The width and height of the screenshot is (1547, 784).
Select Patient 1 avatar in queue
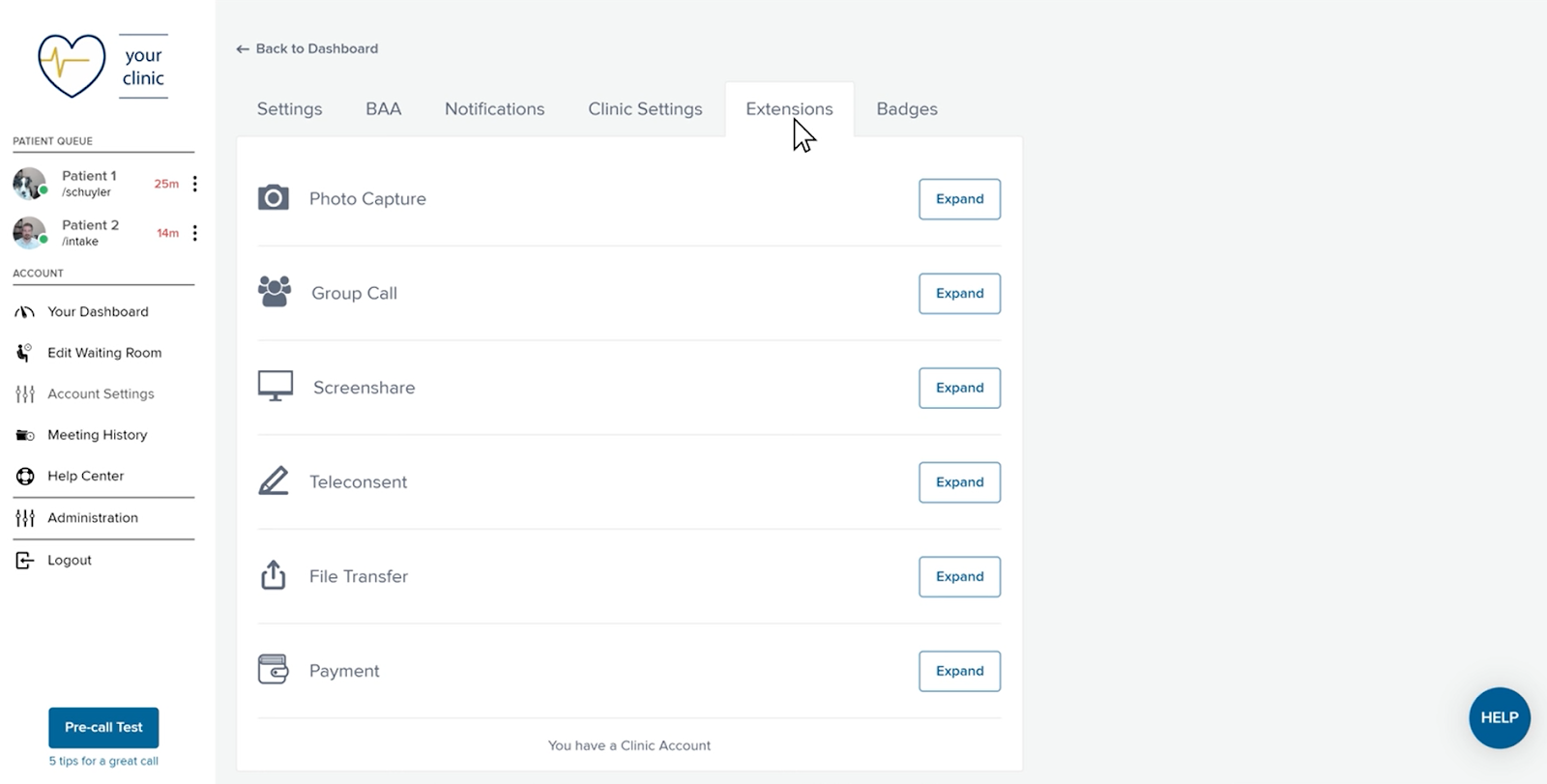pos(29,183)
